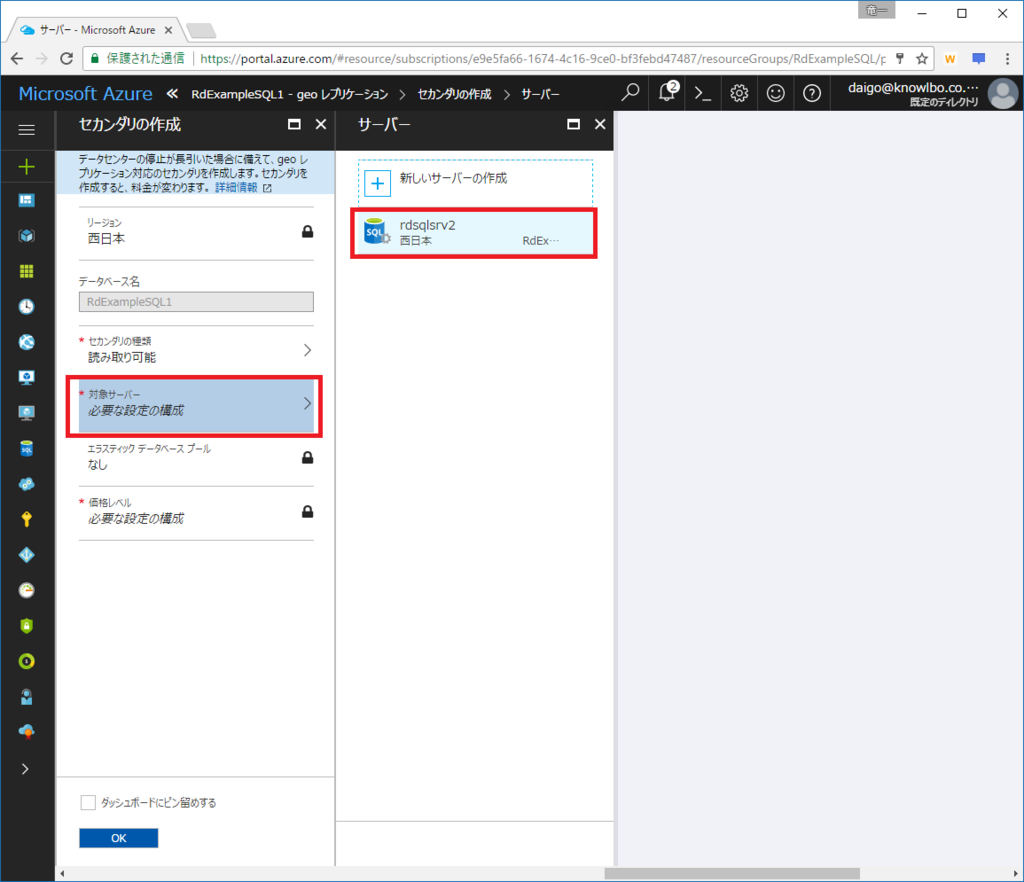Select the rdsqlsrv2 server entry

click(x=473, y=233)
